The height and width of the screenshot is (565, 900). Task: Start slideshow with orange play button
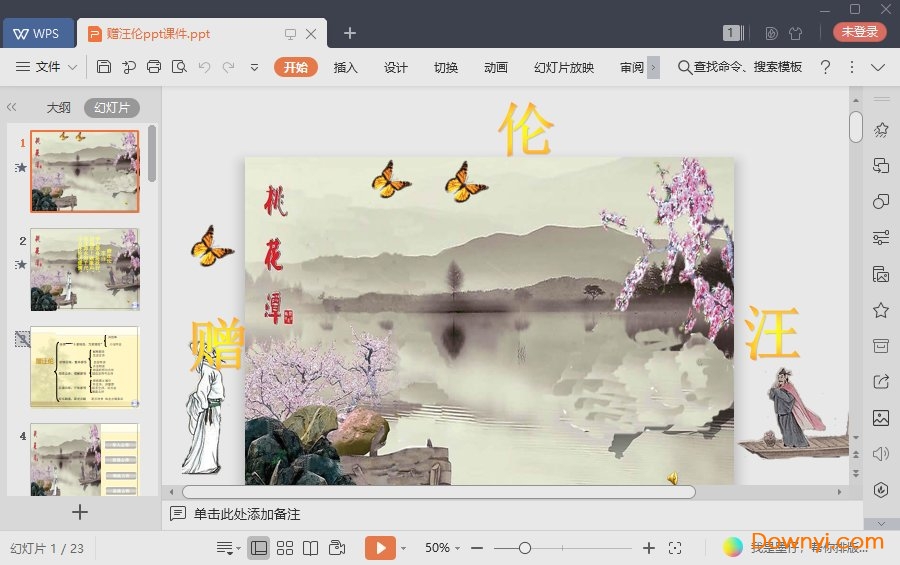(380, 548)
